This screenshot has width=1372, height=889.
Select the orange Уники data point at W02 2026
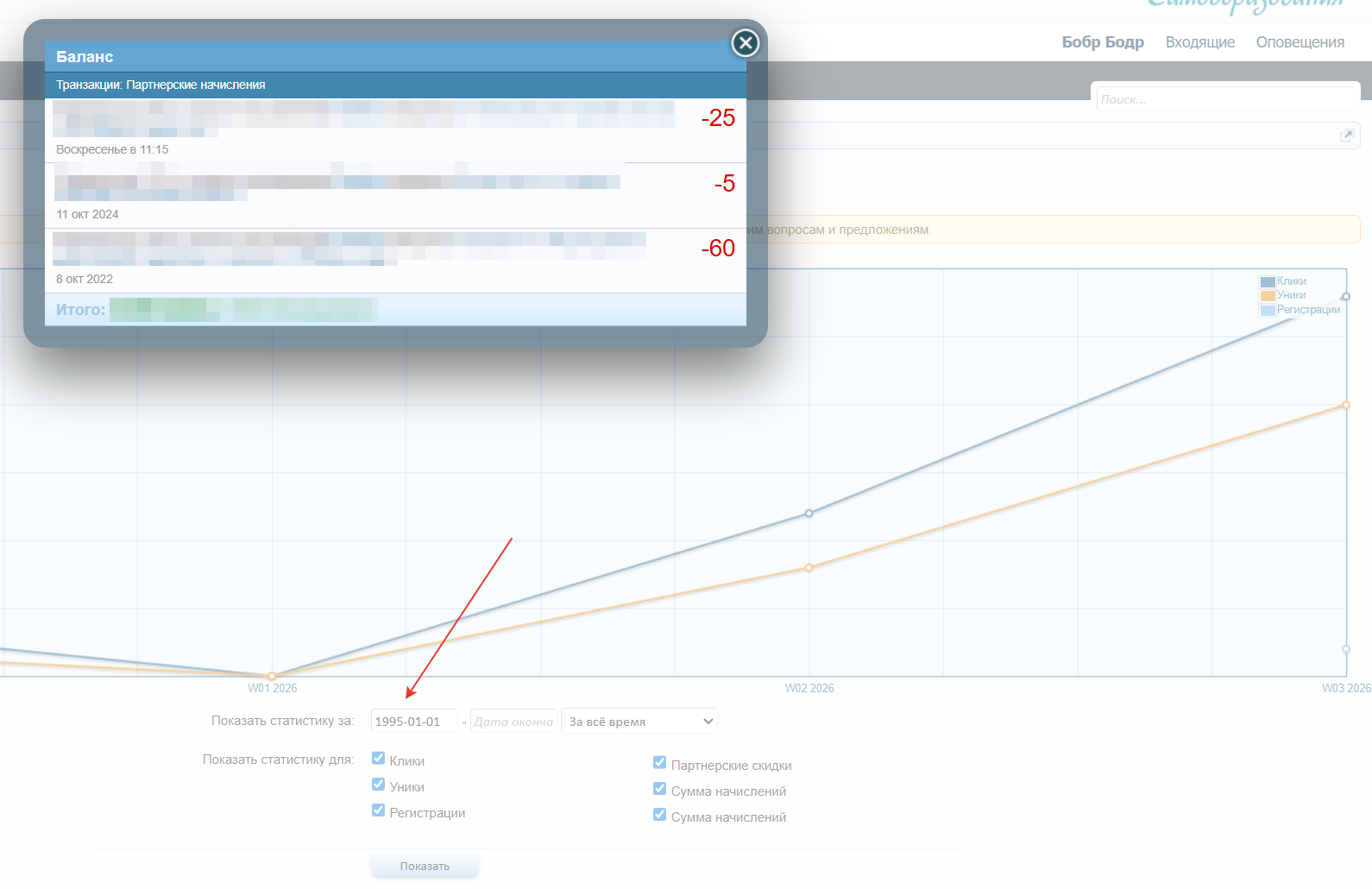click(x=809, y=568)
